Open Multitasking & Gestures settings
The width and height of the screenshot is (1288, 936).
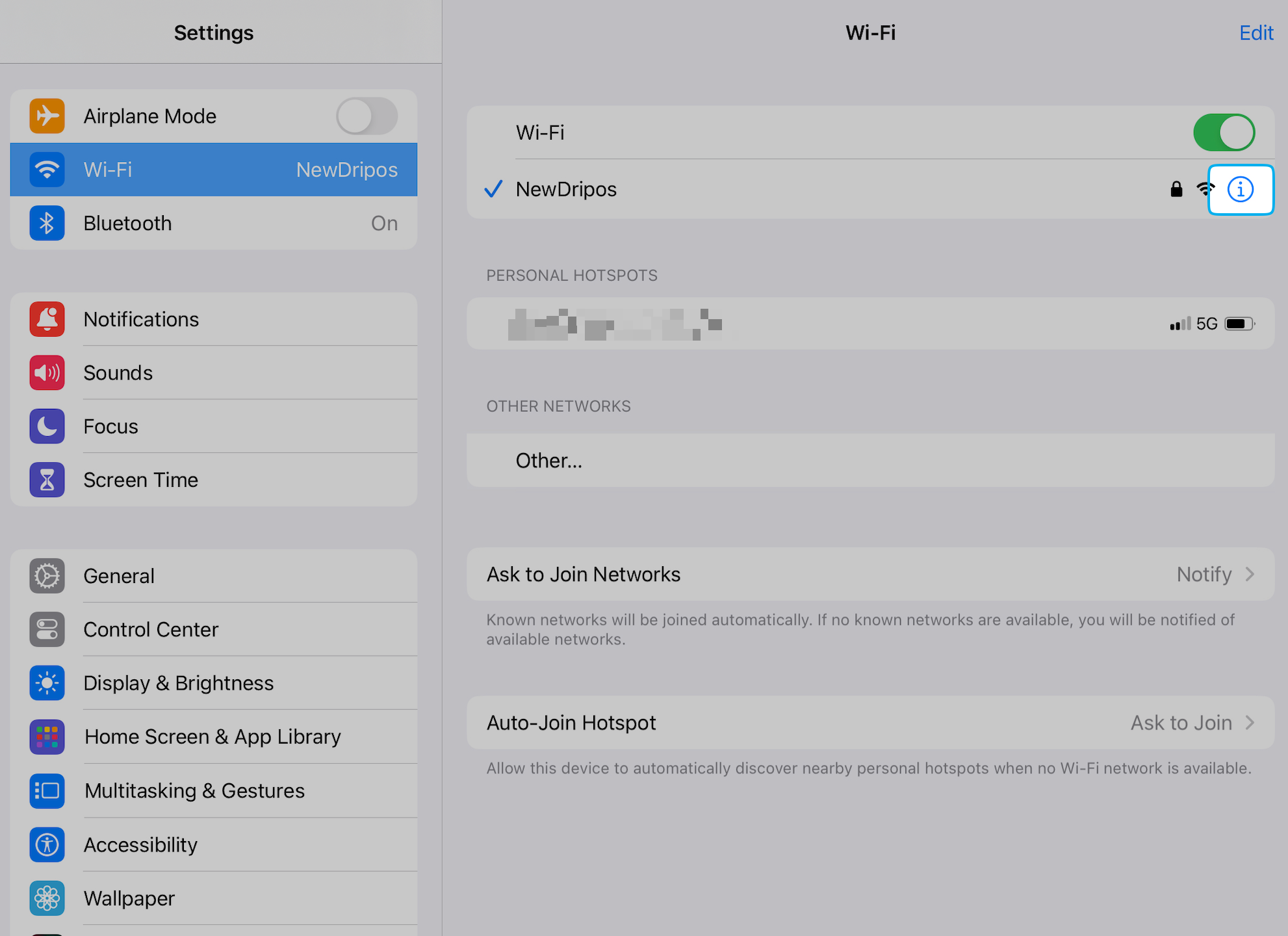click(x=194, y=790)
